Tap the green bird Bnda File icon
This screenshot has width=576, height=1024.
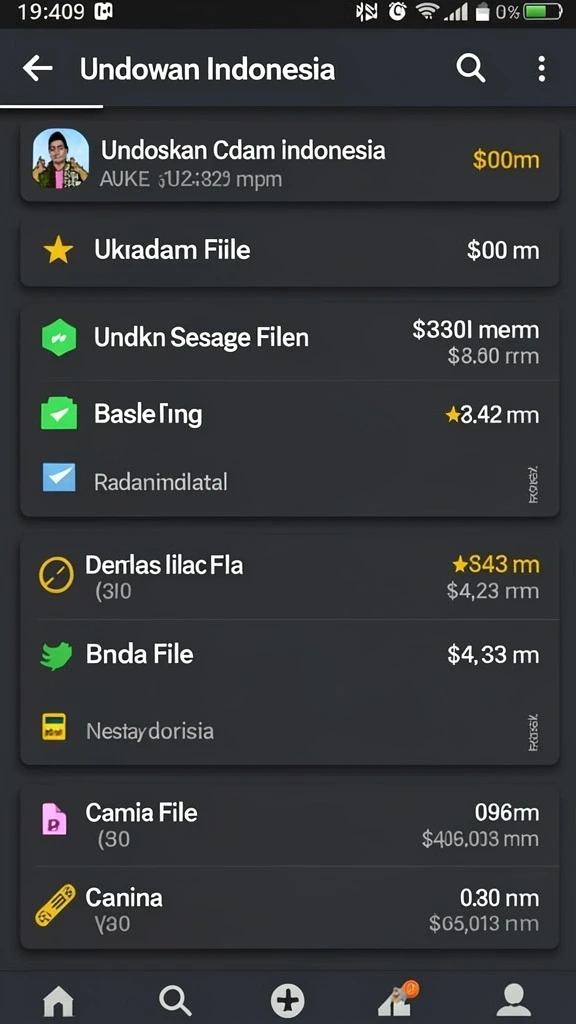click(56, 655)
